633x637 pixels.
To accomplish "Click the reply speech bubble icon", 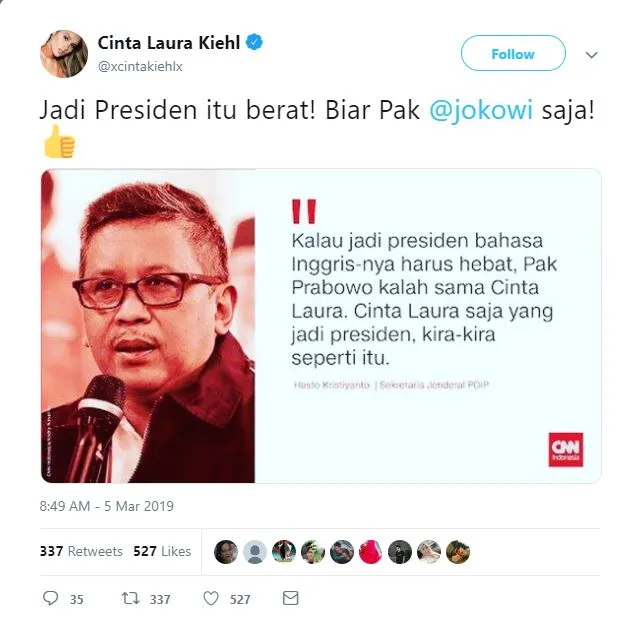I will [51, 598].
